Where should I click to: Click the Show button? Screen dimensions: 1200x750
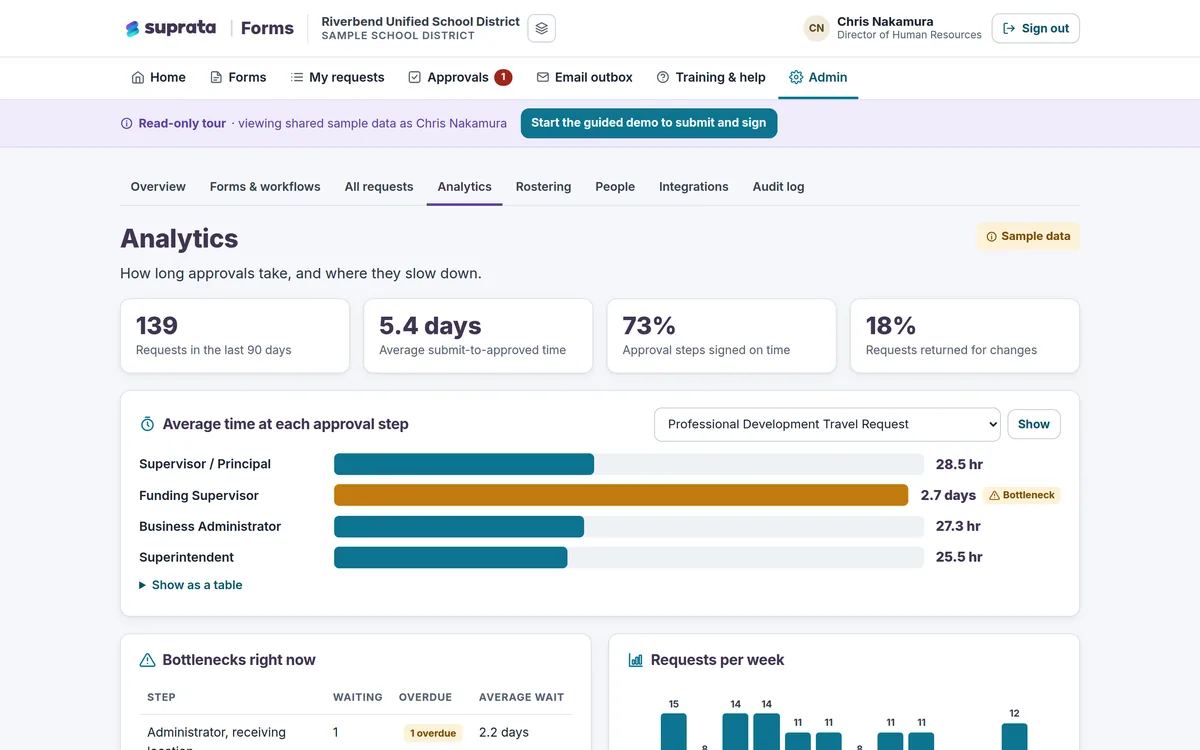(1033, 424)
